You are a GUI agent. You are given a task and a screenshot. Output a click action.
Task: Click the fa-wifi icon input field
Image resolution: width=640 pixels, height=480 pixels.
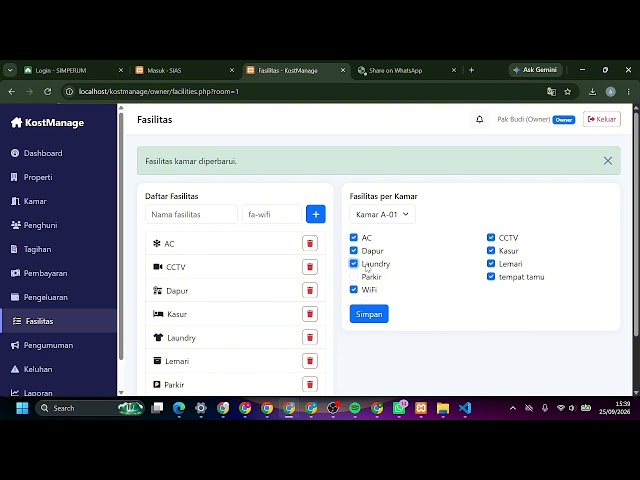[271, 214]
